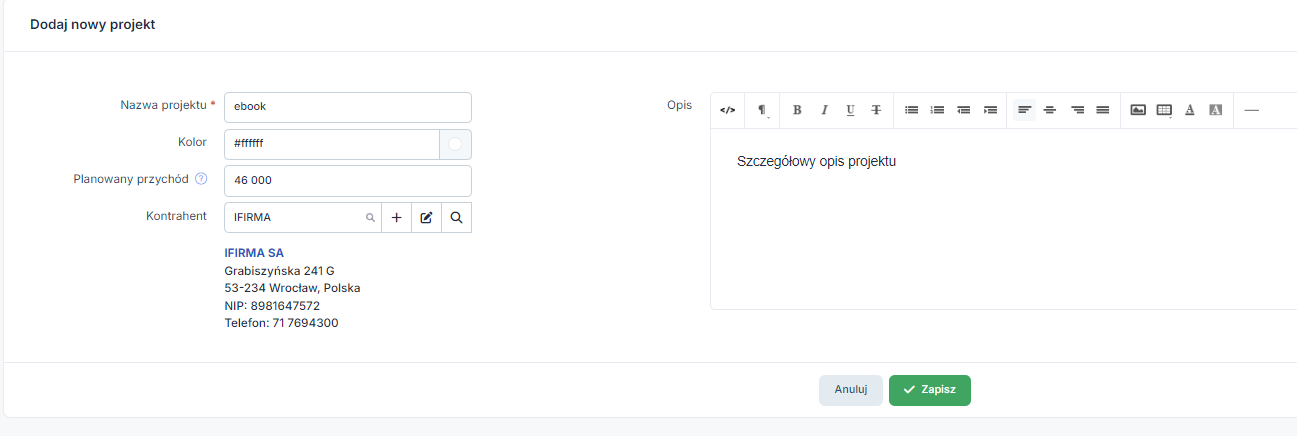Image resolution: width=1297 pixels, height=436 pixels.
Task: Align text to the right
Action: [x=1077, y=110]
